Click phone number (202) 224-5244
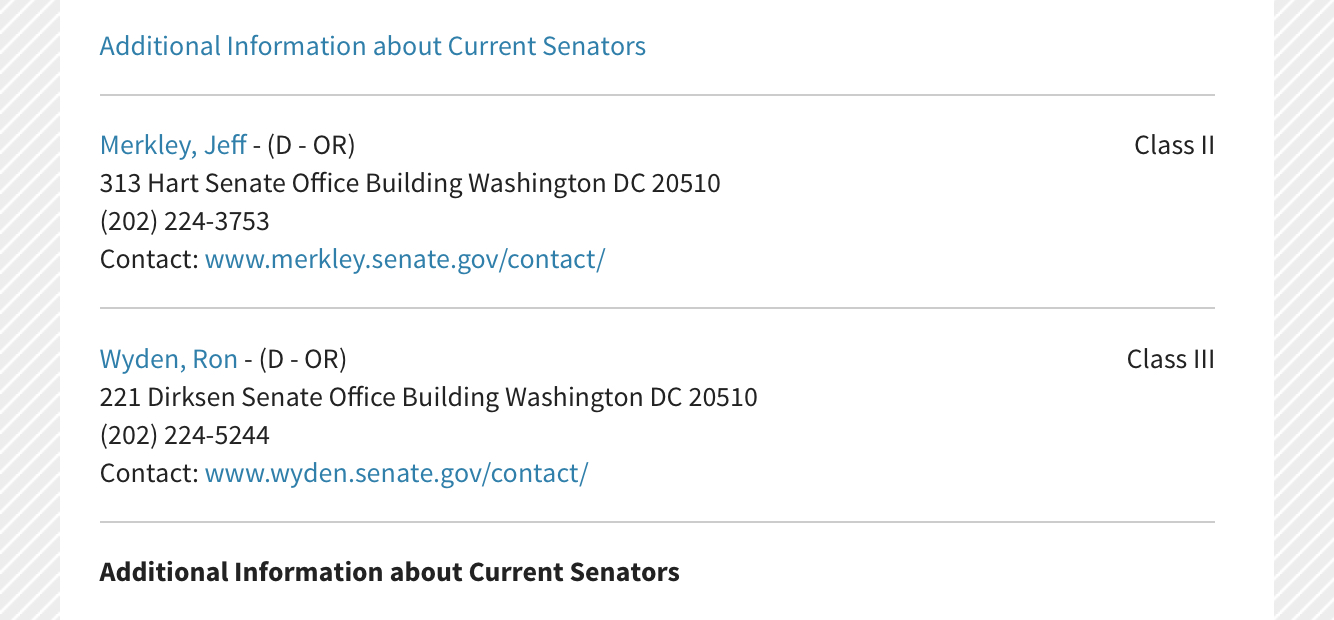Image resolution: width=1334 pixels, height=620 pixels. point(184,435)
